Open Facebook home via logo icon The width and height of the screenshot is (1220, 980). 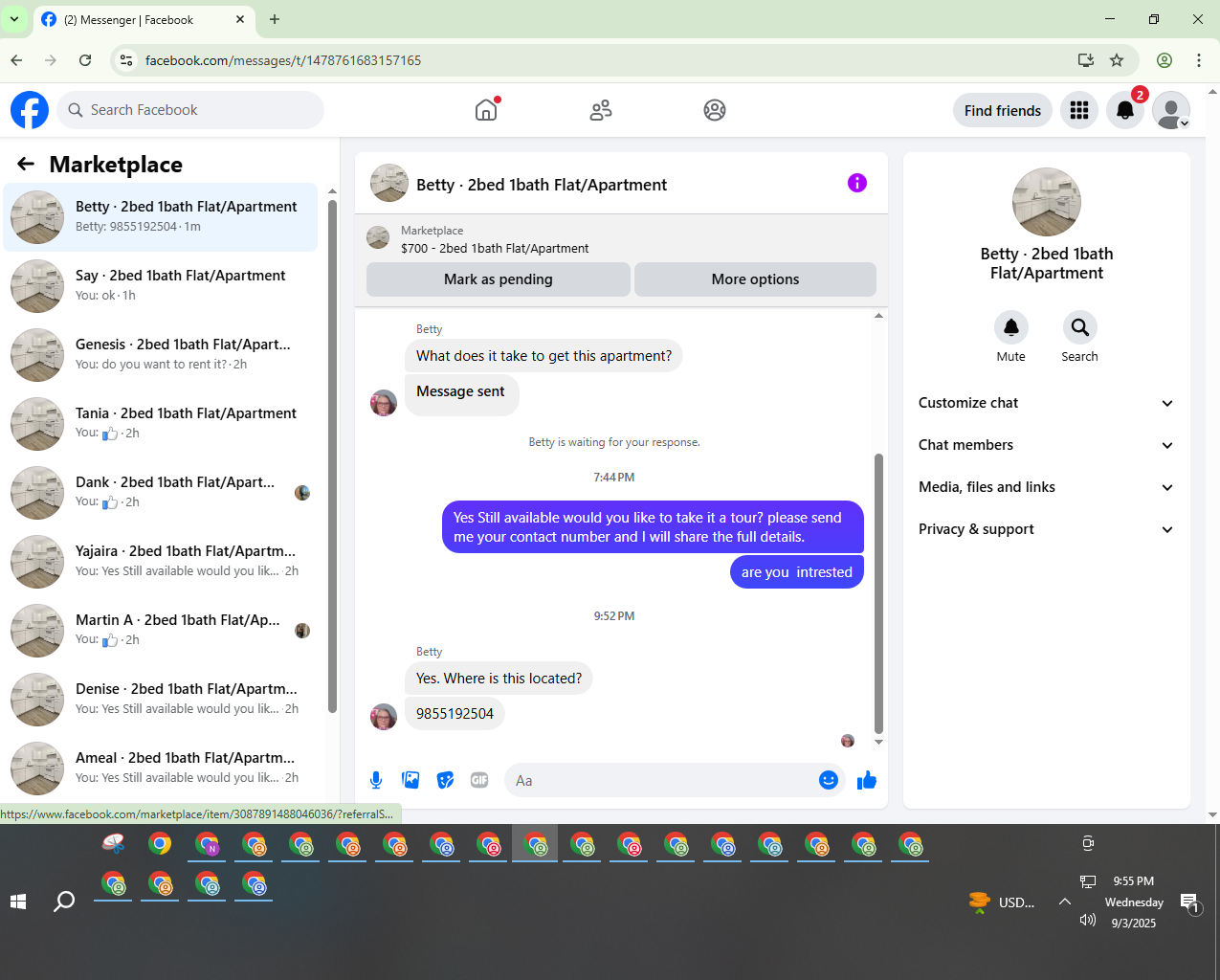click(30, 110)
